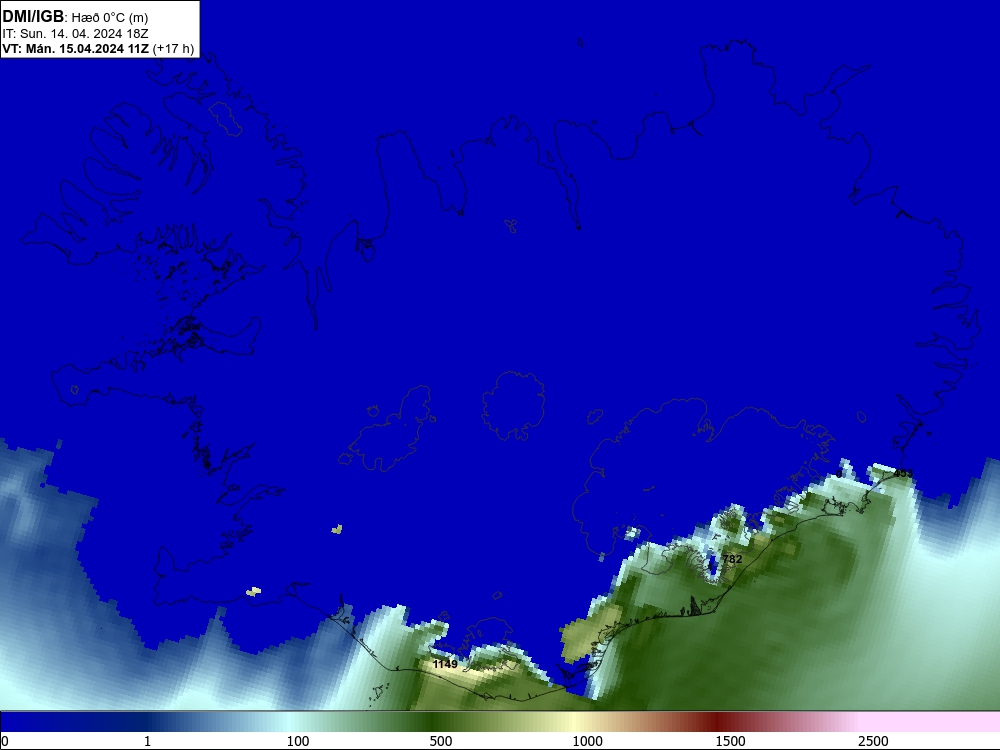Viewport: 1000px width, 750px height.
Task: Click the '782' map value label
Action: click(x=732, y=559)
